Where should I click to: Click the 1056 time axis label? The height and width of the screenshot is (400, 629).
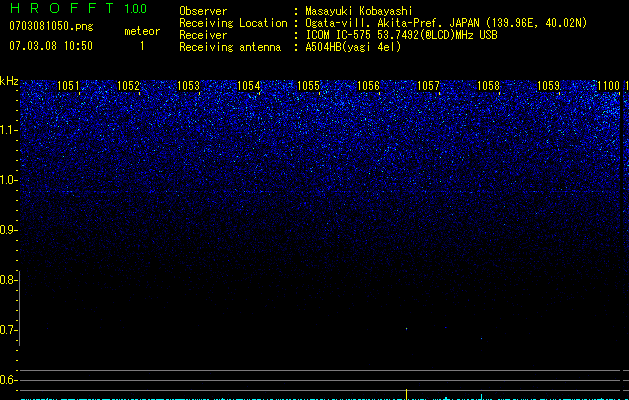tap(368, 86)
